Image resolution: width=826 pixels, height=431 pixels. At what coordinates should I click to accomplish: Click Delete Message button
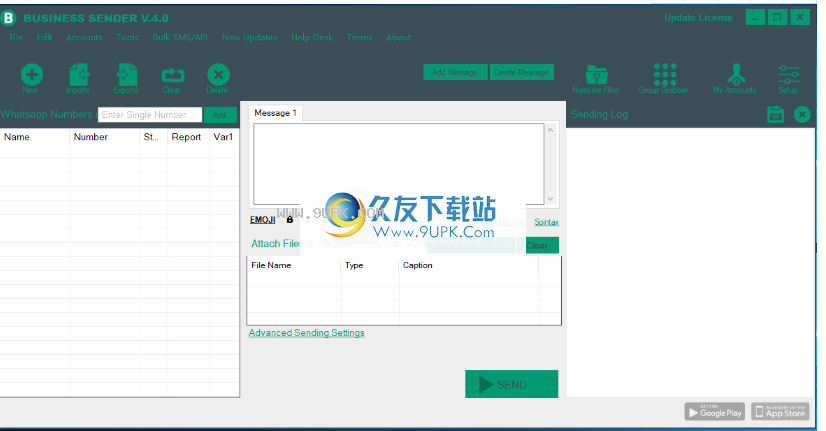(x=522, y=72)
